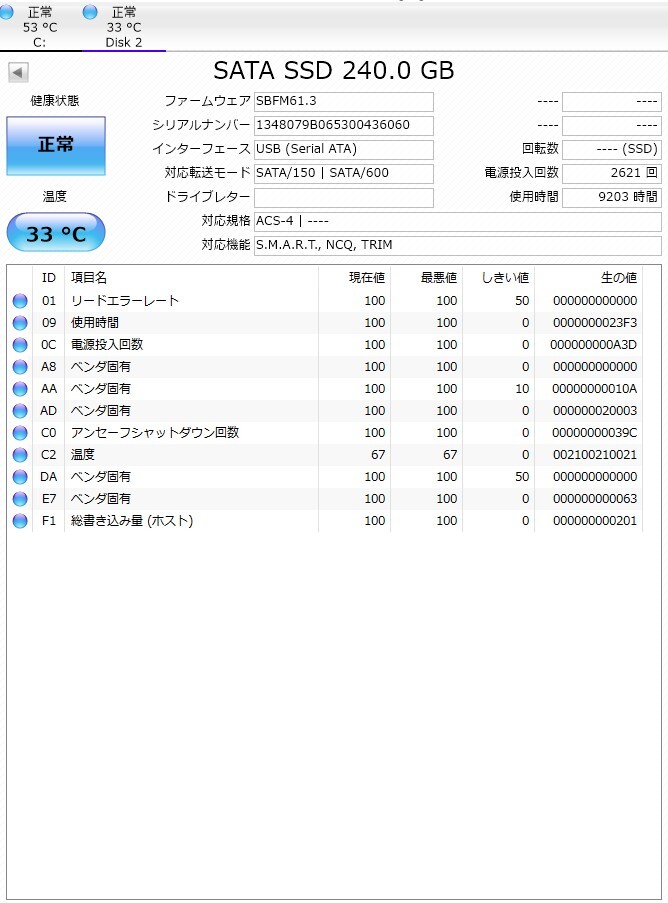Click threshold value 10 in the AA row
668x903 pixels.
522,389
